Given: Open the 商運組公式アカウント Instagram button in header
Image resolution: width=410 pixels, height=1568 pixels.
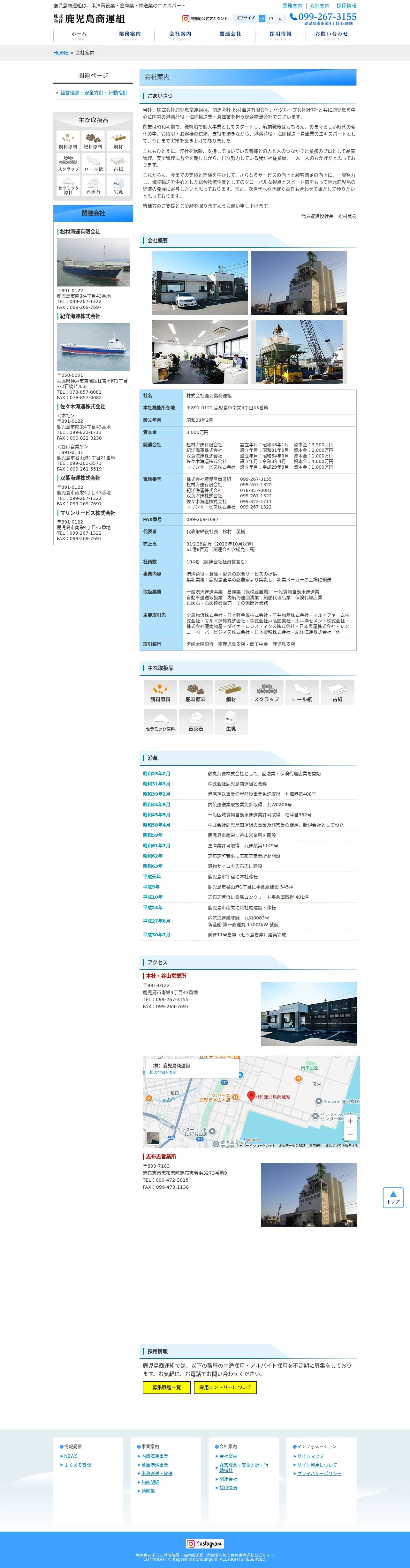Looking at the screenshot, I should tap(205, 19).
